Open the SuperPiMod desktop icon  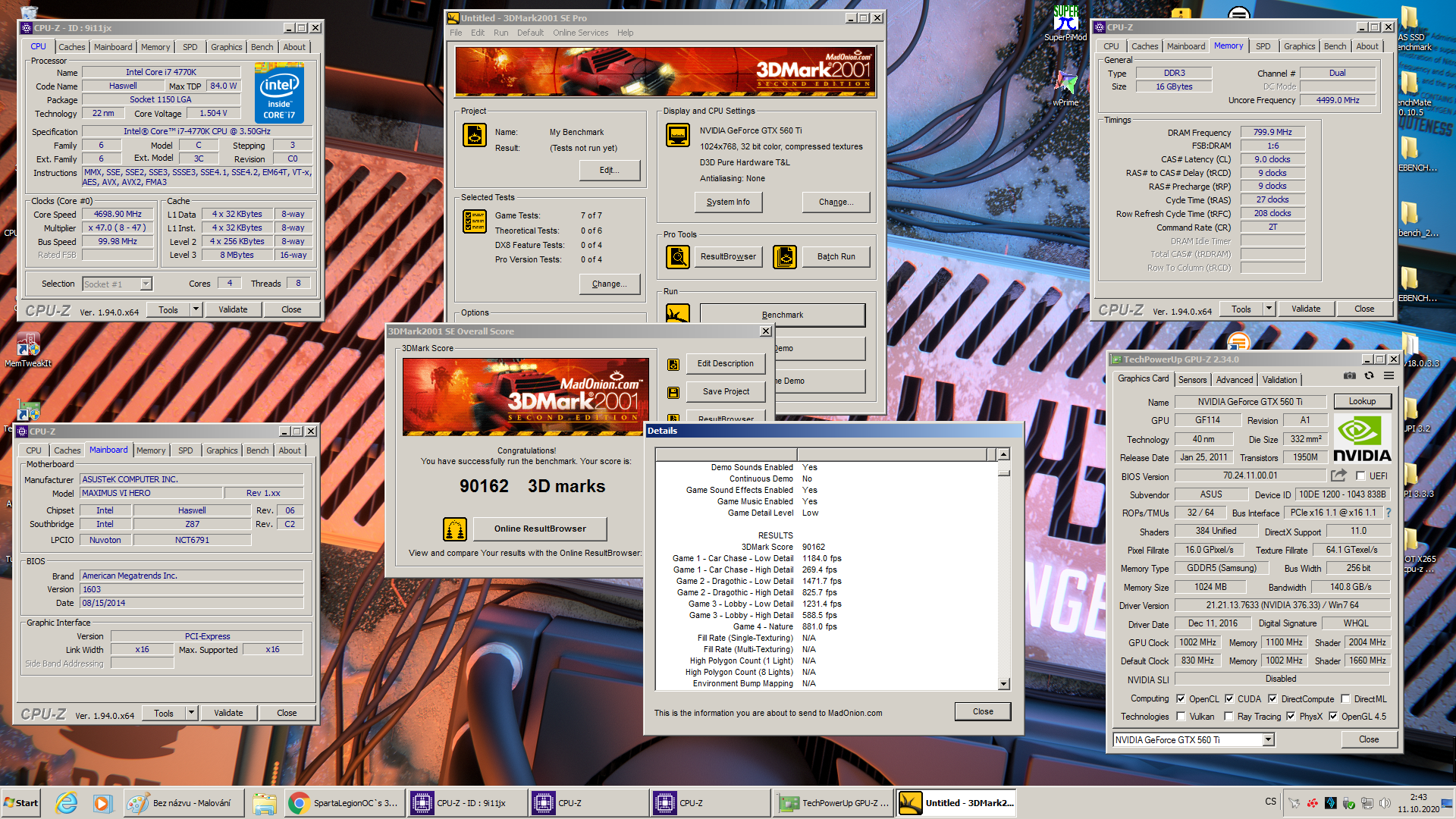[x=1065, y=23]
